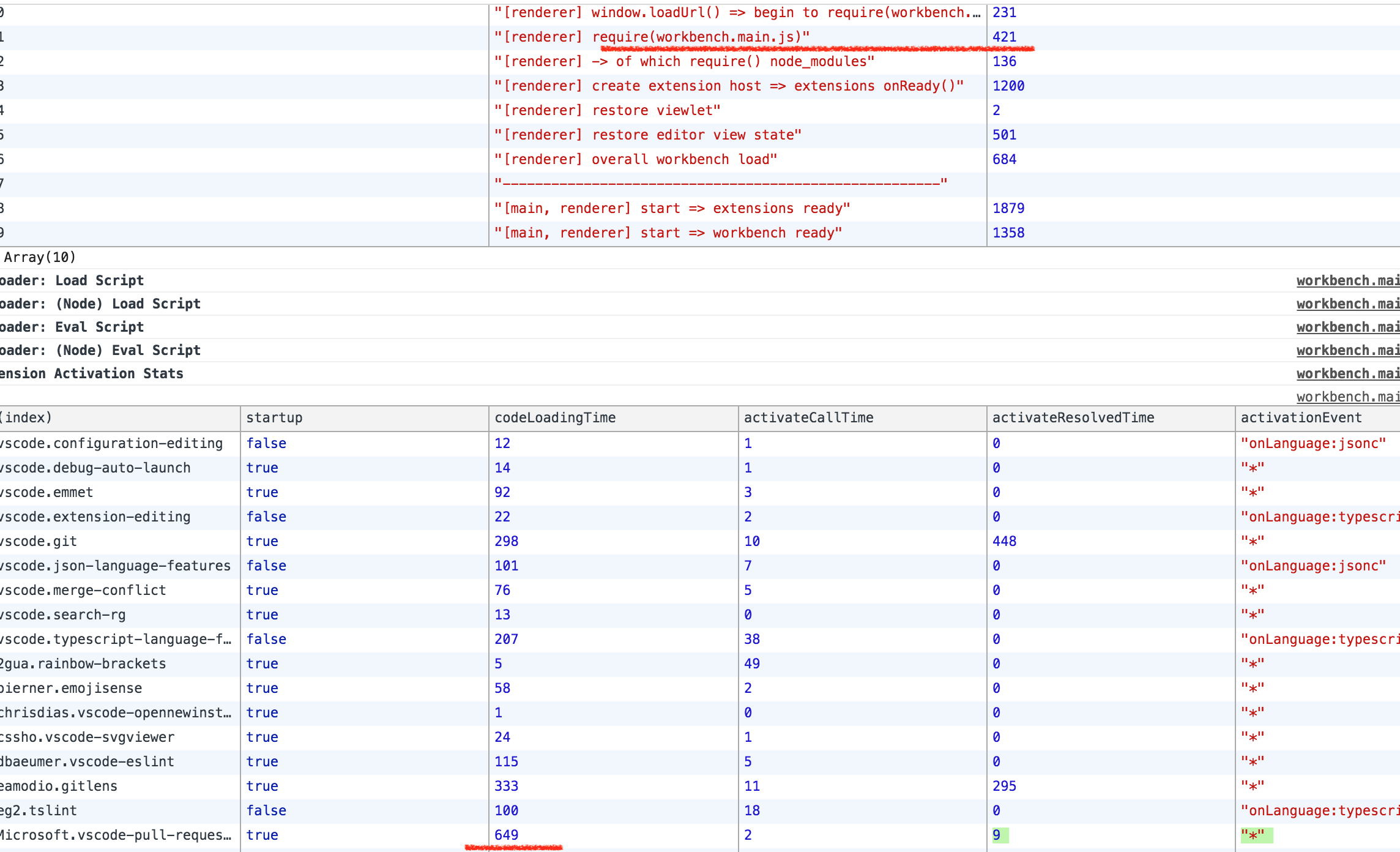Viewport: 1400px width, 852px height.
Task: Click the overall workbench load label
Action: point(636,160)
